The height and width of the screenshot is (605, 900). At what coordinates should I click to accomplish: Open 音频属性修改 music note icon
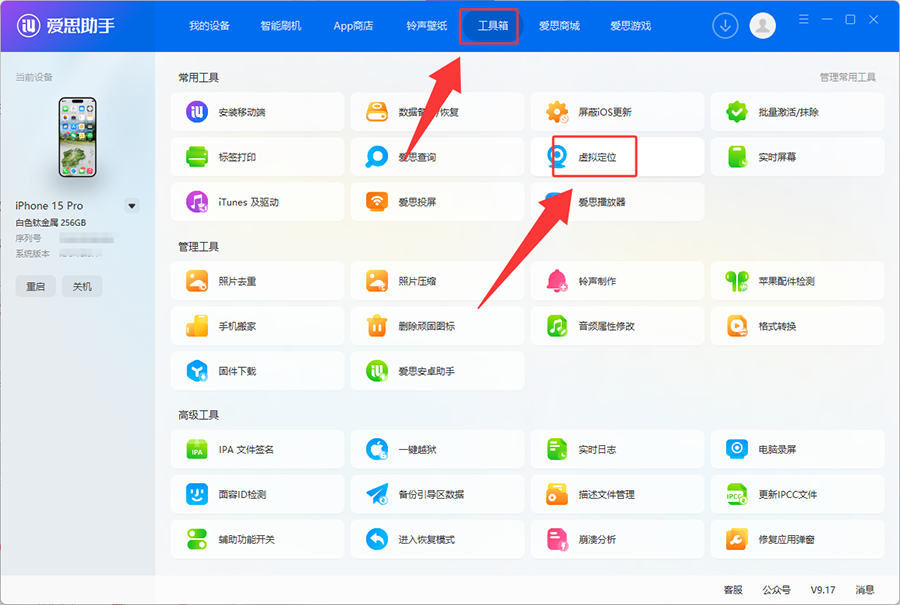coord(557,326)
